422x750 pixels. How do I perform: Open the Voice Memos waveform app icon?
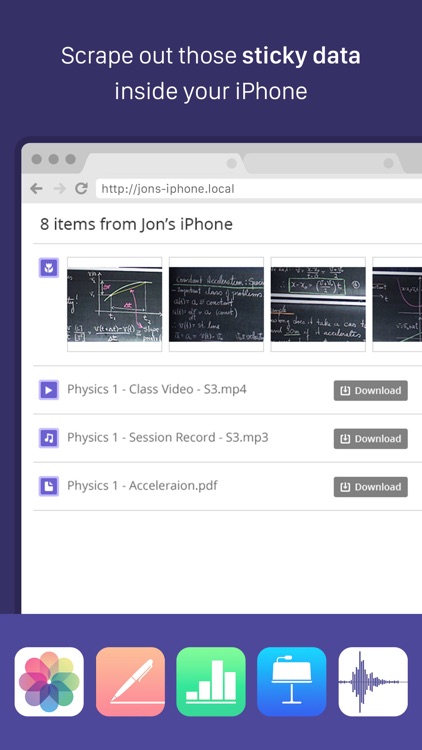click(373, 682)
